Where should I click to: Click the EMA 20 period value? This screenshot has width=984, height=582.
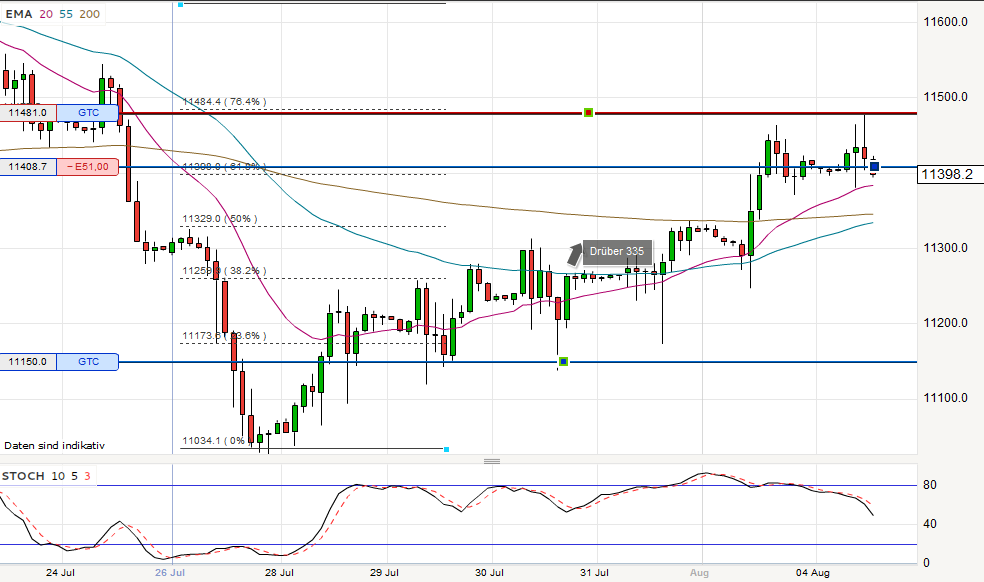coord(47,13)
